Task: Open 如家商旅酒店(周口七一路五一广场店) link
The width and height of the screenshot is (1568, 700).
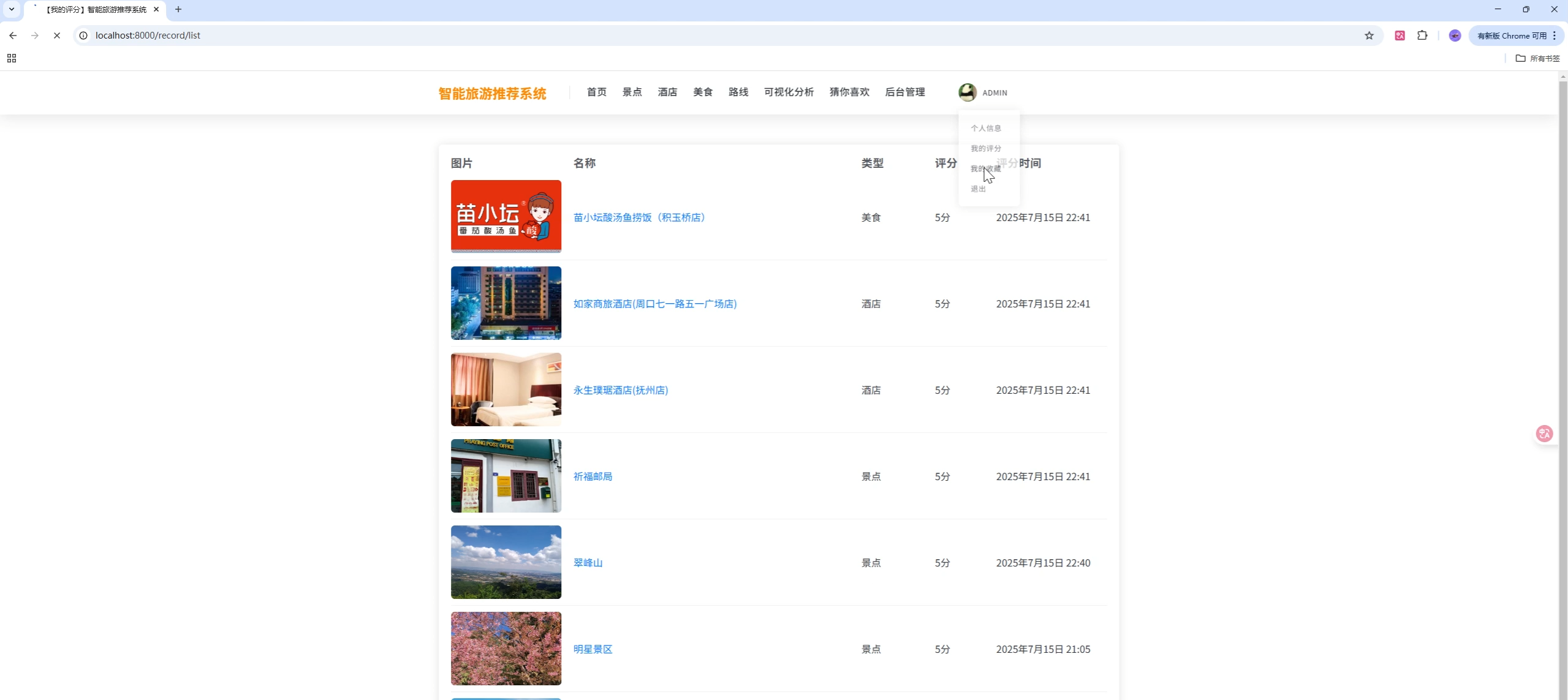Action: (x=655, y=304)
